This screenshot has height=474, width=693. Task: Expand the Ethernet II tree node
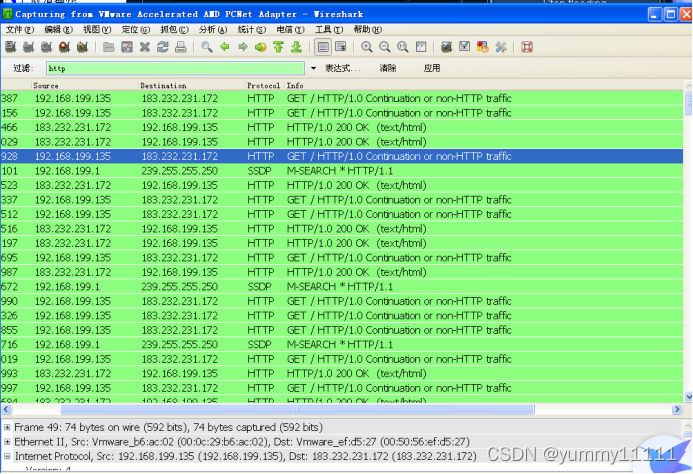pos(8,441)
